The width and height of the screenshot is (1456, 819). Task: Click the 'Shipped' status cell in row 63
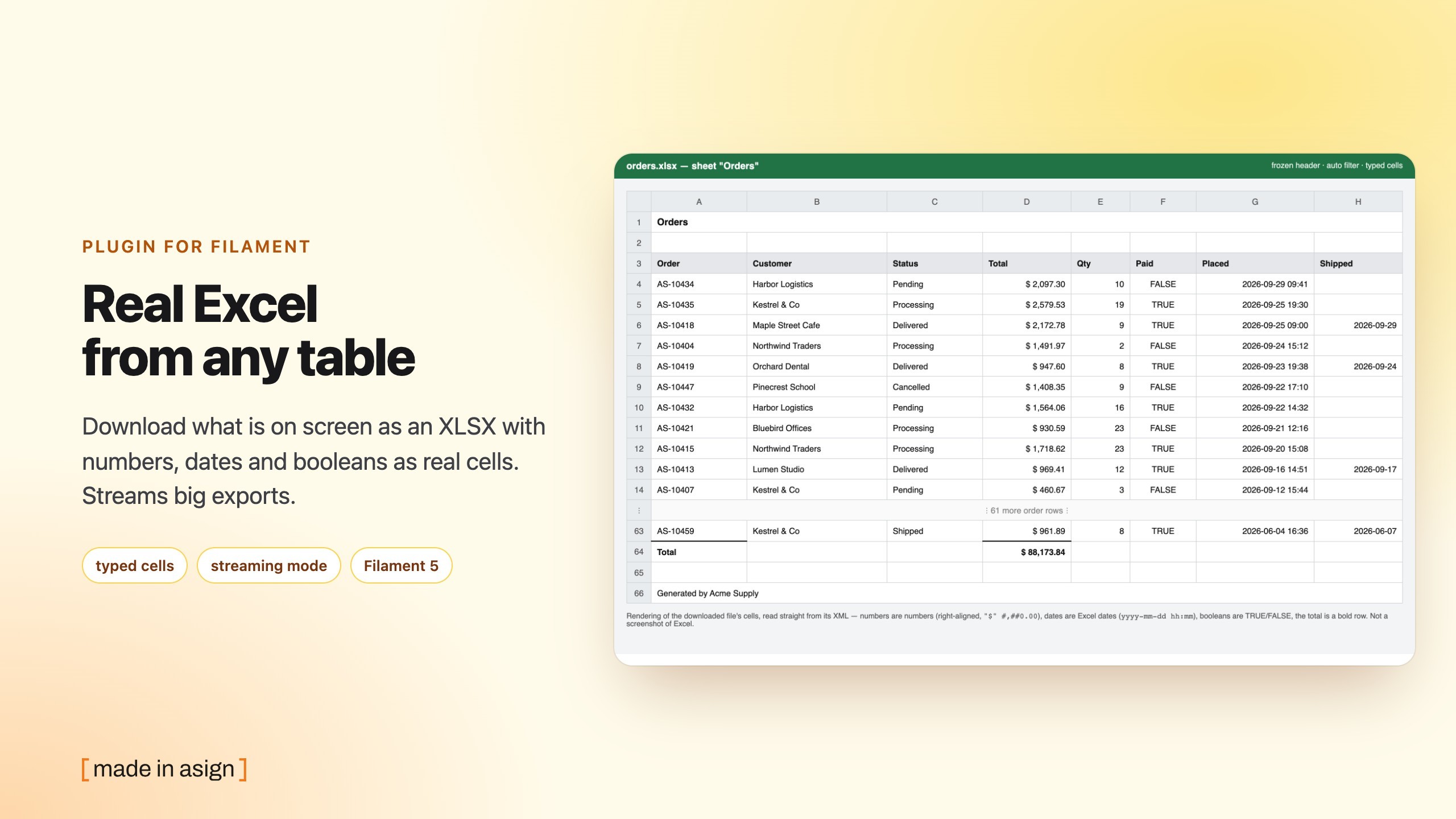click(934, 531)
